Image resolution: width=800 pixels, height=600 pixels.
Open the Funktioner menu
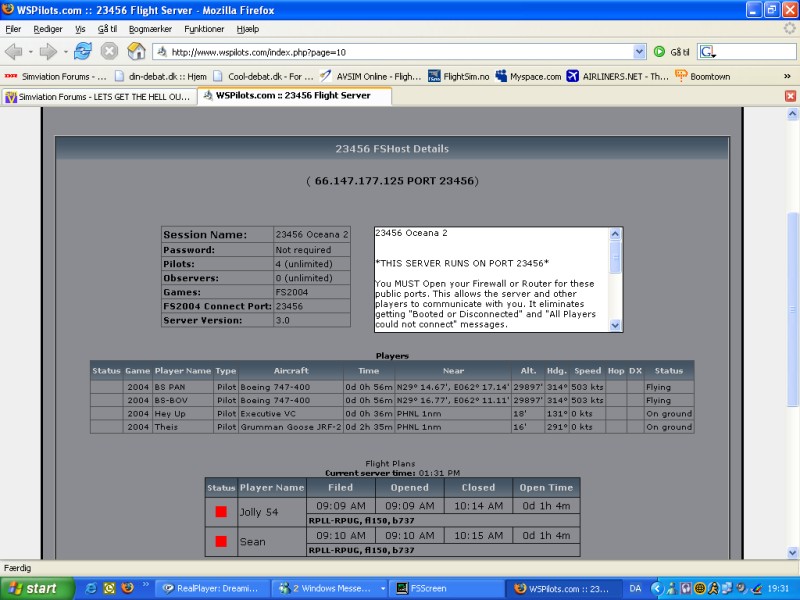point(204,29)
